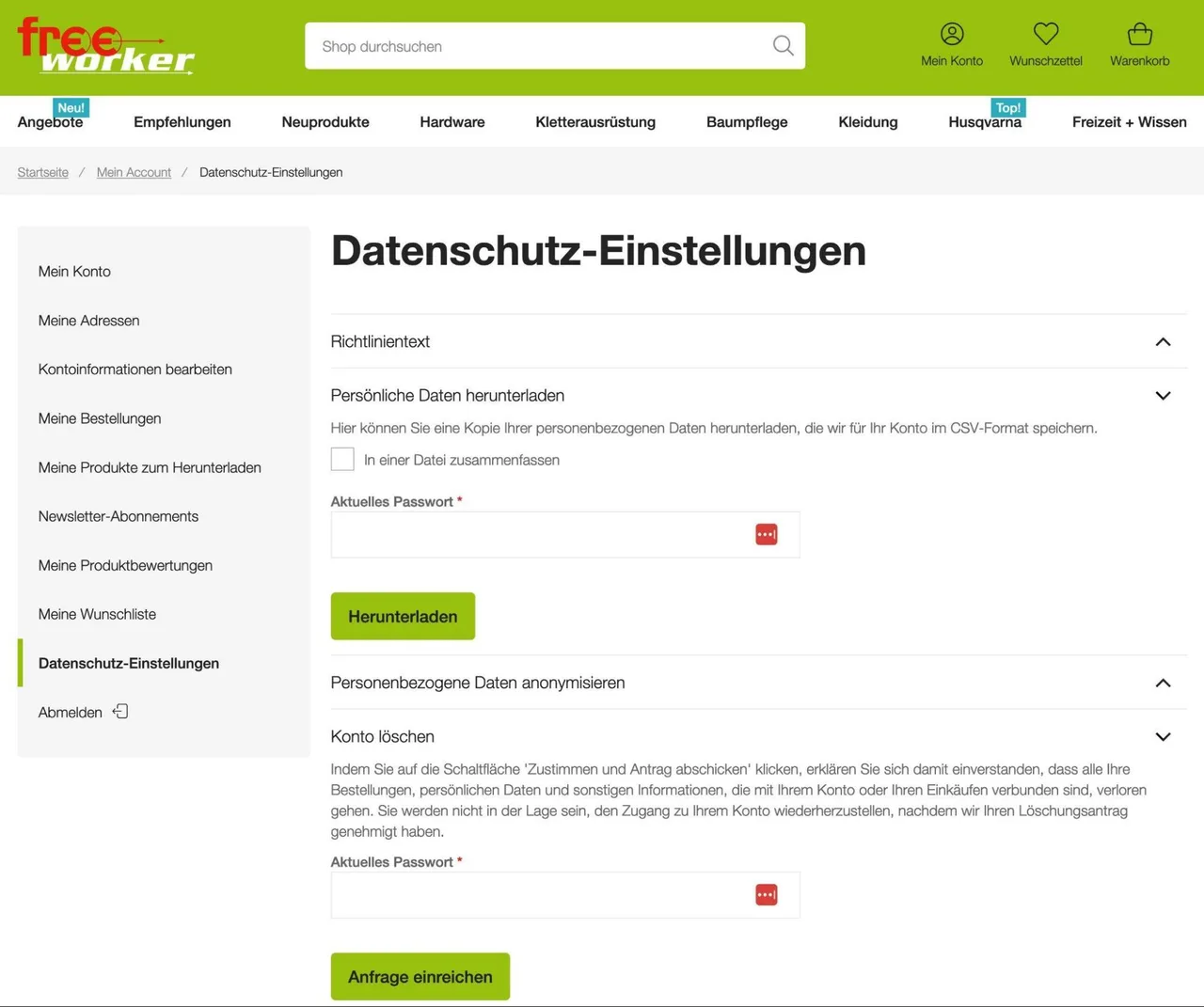Go to the Startseite breadcrumb link
The image size is (1204, 1007).
click(43, 172)
